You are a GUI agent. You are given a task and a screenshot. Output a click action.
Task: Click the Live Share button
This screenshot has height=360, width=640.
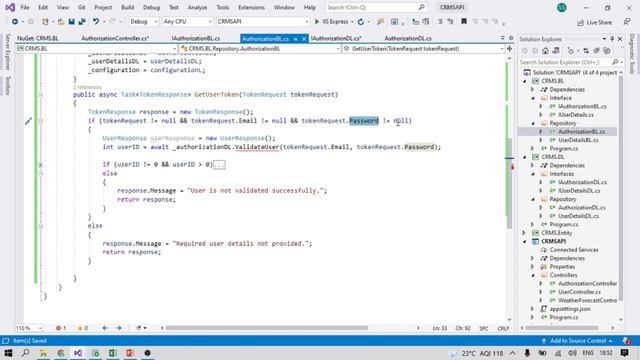pyautogui.click(x=594, y=22)
